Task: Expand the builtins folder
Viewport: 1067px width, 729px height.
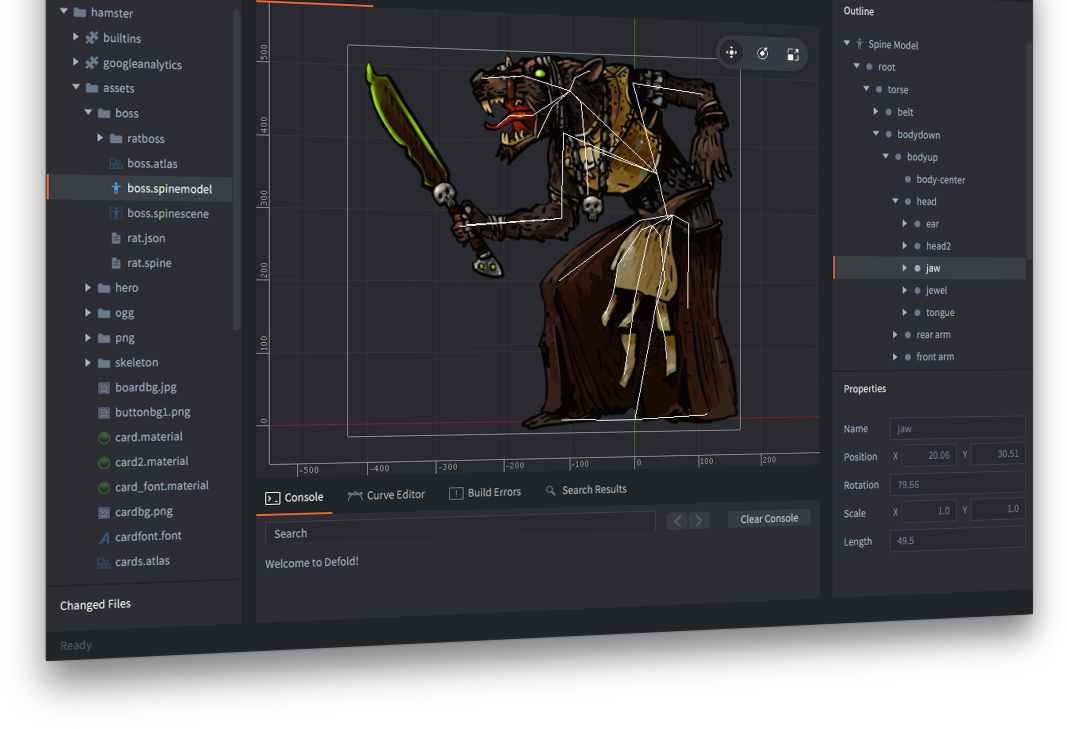Action: tap(76, 37)
